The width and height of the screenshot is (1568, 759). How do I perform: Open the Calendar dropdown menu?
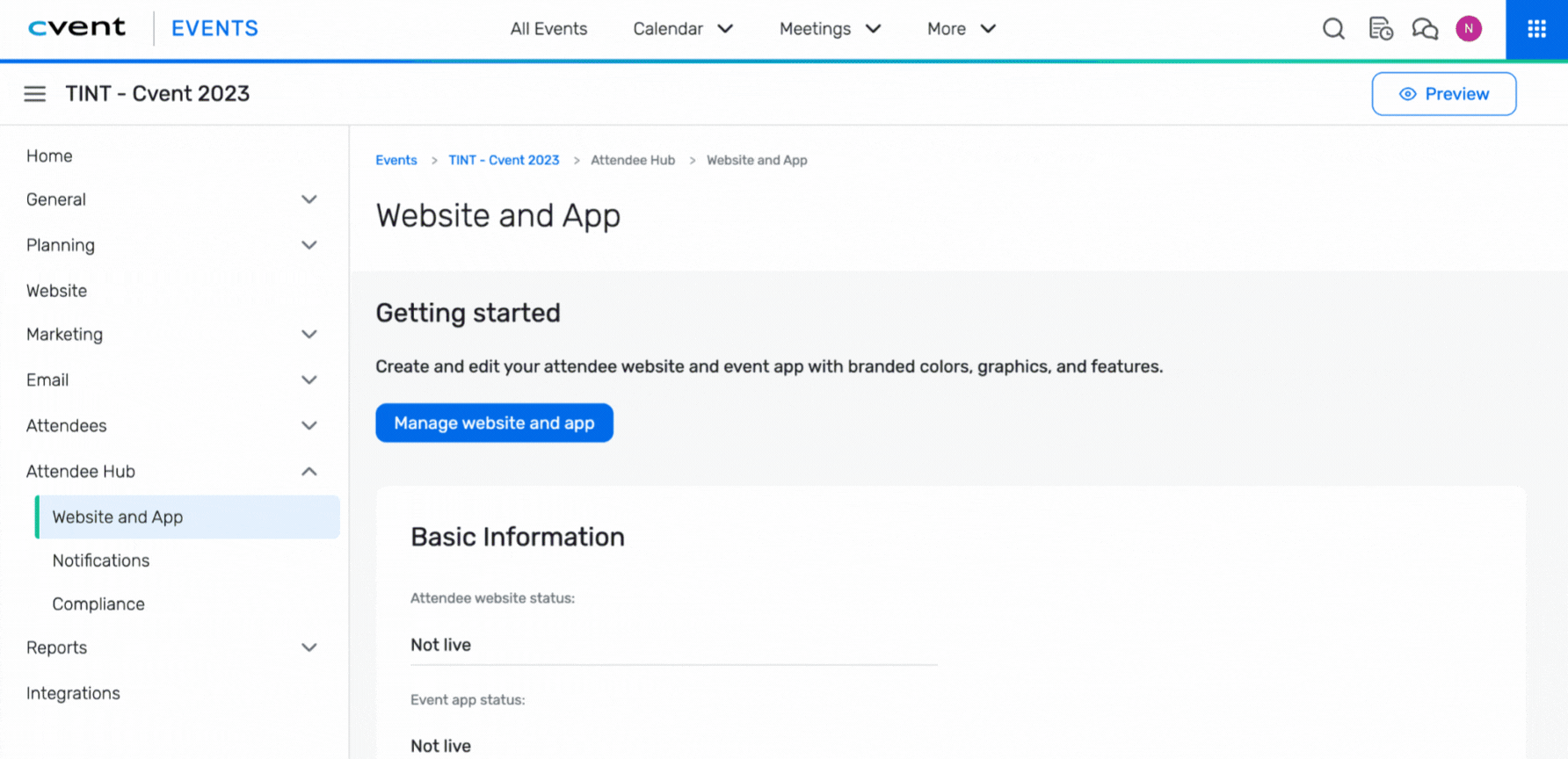(683, 29)
